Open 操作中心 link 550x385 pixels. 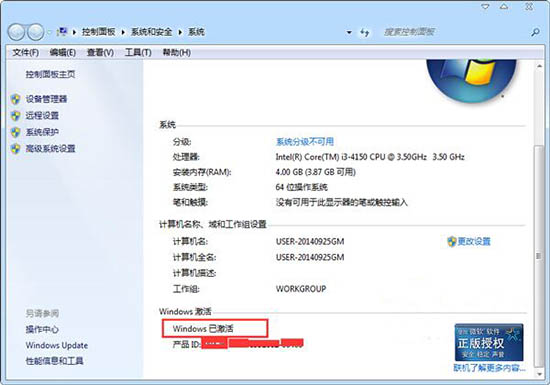click(42, 329)
